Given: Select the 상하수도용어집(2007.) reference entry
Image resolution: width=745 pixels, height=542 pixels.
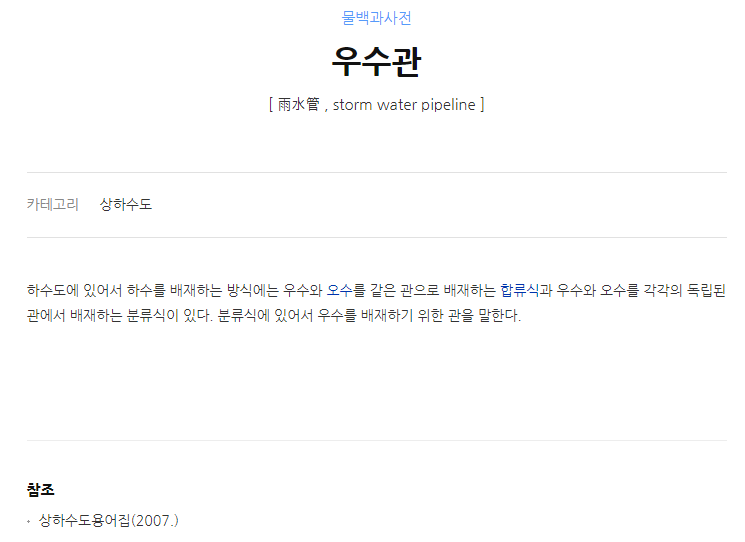Looking at the screenshot, I should pyautogui.click(x=108, y=521).
